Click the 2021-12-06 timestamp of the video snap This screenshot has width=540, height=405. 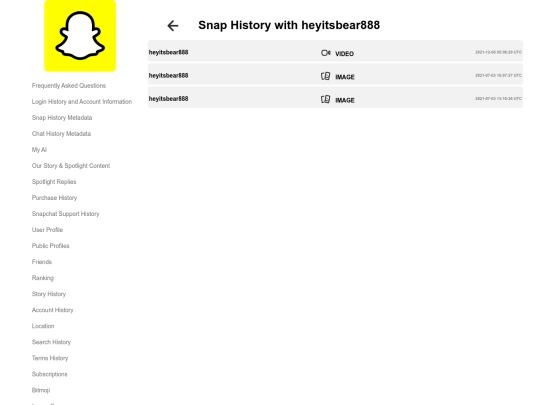click(x=498, y=52)
